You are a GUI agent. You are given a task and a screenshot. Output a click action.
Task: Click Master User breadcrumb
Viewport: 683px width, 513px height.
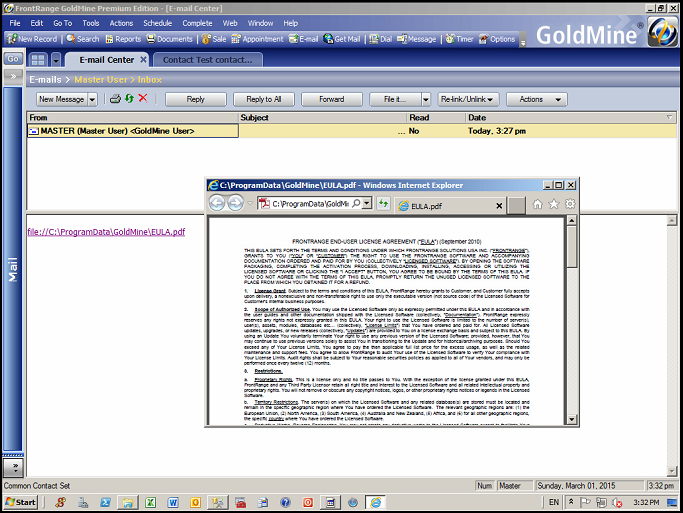click(101, 80)
